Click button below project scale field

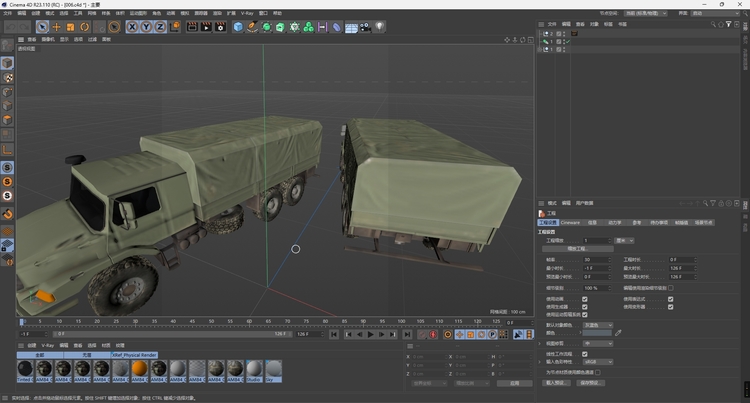(578, 249)
